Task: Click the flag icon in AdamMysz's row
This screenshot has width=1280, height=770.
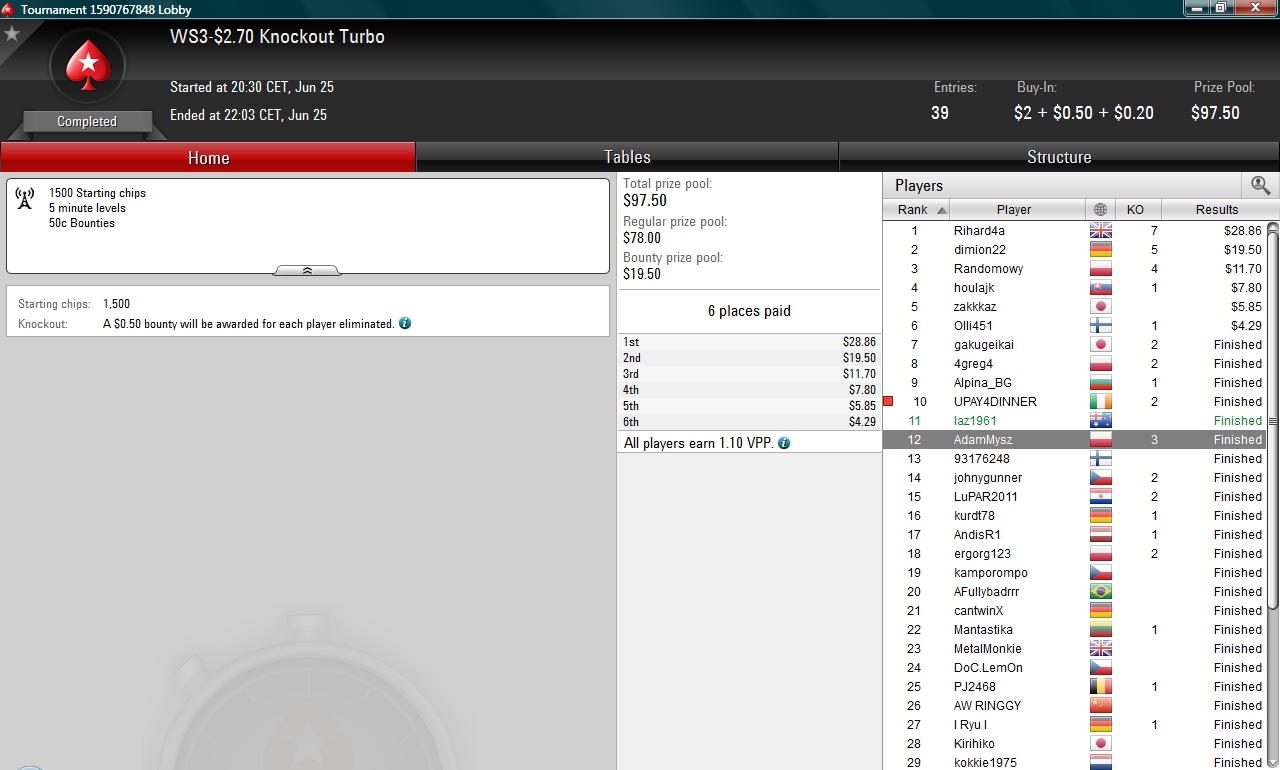Action: [x=1100, y=440]
